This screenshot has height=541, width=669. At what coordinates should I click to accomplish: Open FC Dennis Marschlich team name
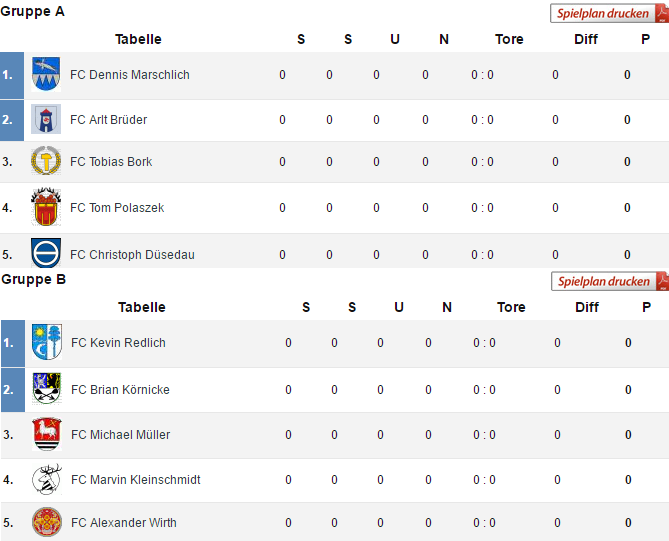(x=130, y=75)
